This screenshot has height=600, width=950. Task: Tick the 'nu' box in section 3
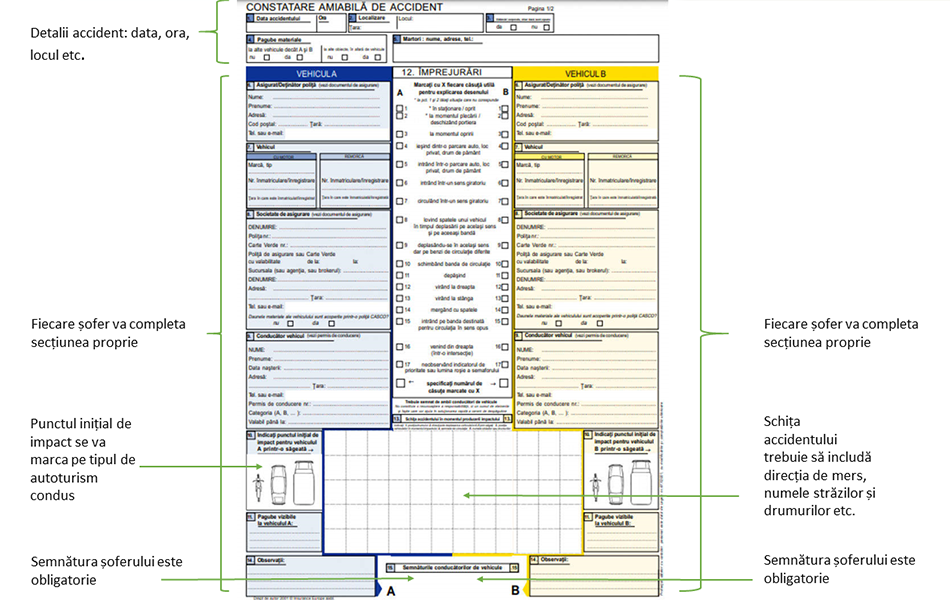coord(546,27)
